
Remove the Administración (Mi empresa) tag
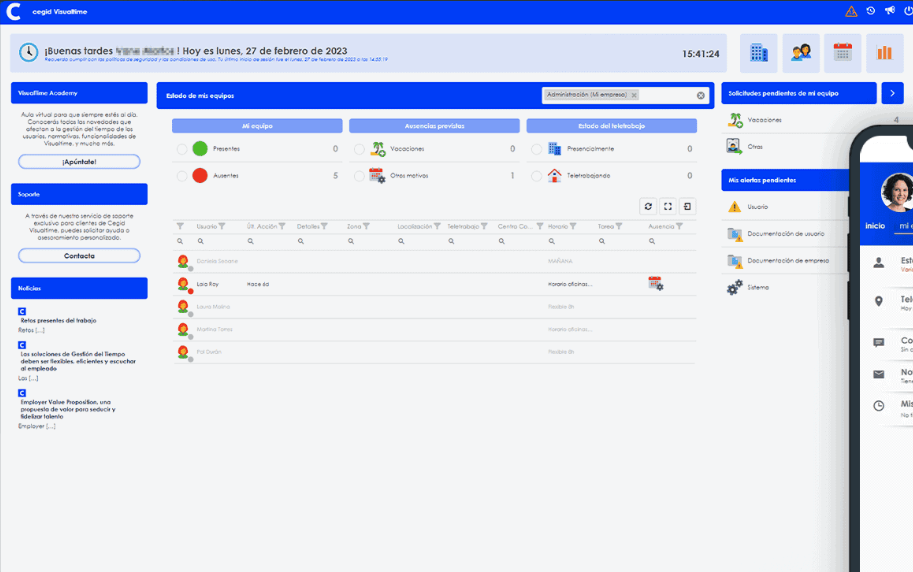634,95
